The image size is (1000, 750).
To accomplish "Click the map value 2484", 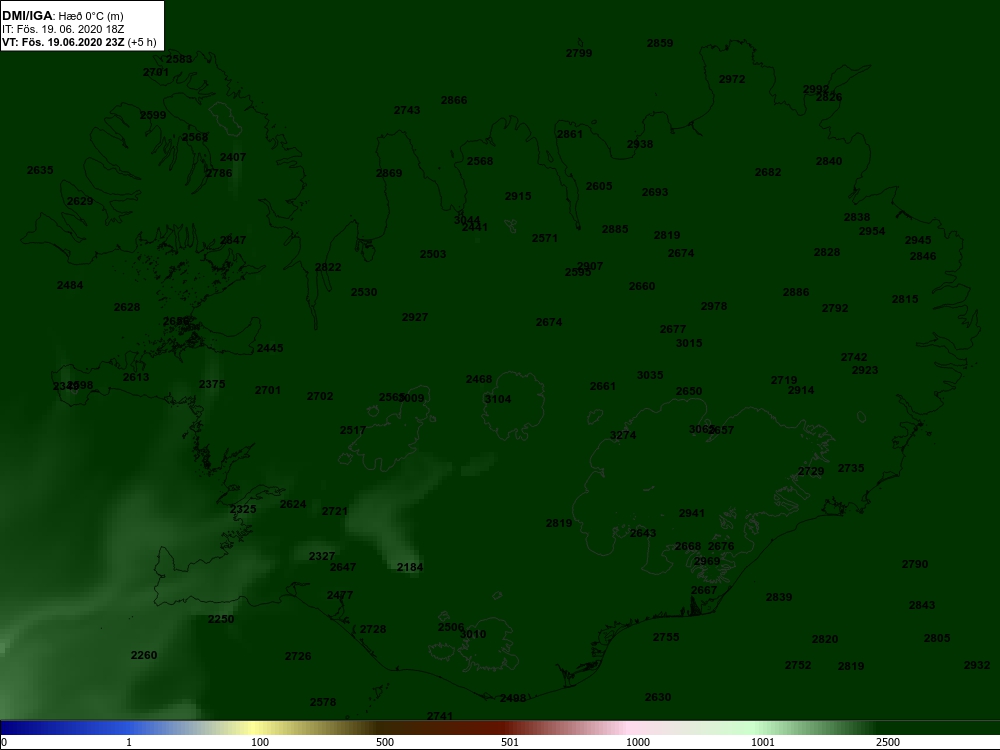I will pos(70,285).
